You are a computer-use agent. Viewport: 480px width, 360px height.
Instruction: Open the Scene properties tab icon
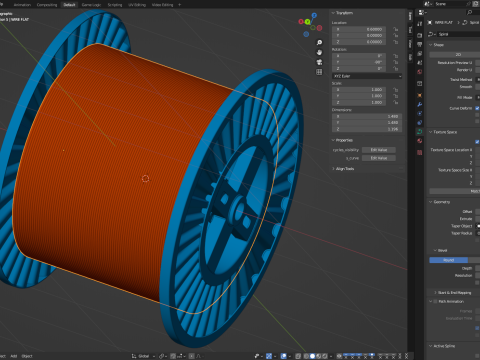point(420,62)
